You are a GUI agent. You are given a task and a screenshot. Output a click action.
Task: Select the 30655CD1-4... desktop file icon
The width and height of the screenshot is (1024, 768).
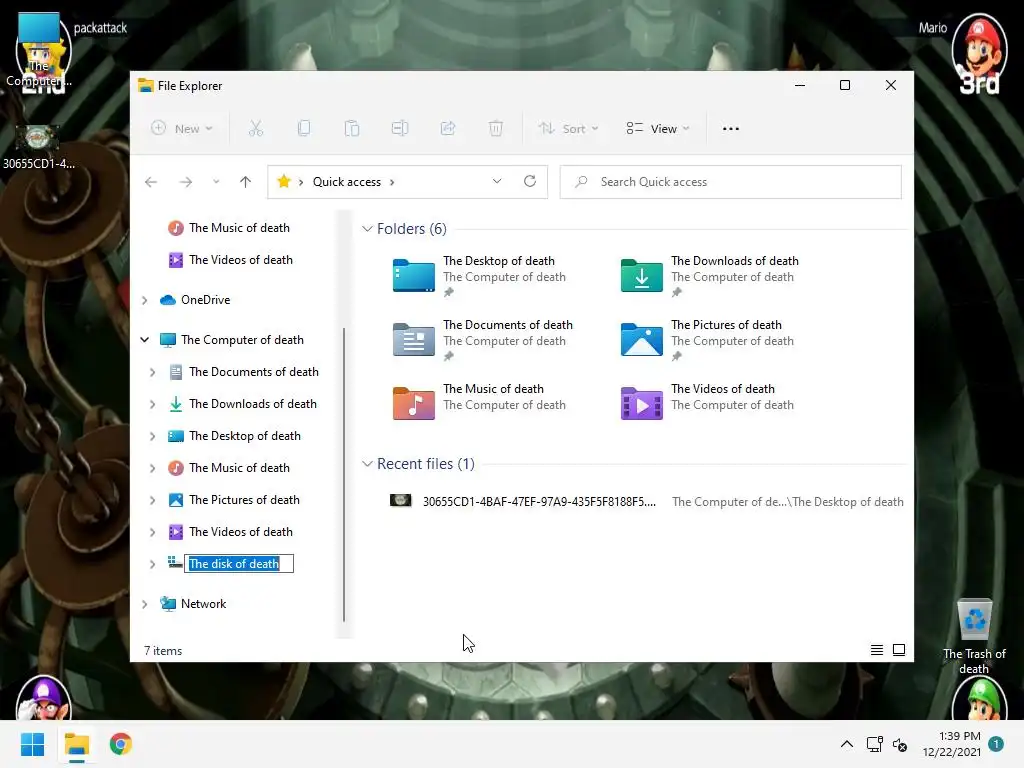38,148
